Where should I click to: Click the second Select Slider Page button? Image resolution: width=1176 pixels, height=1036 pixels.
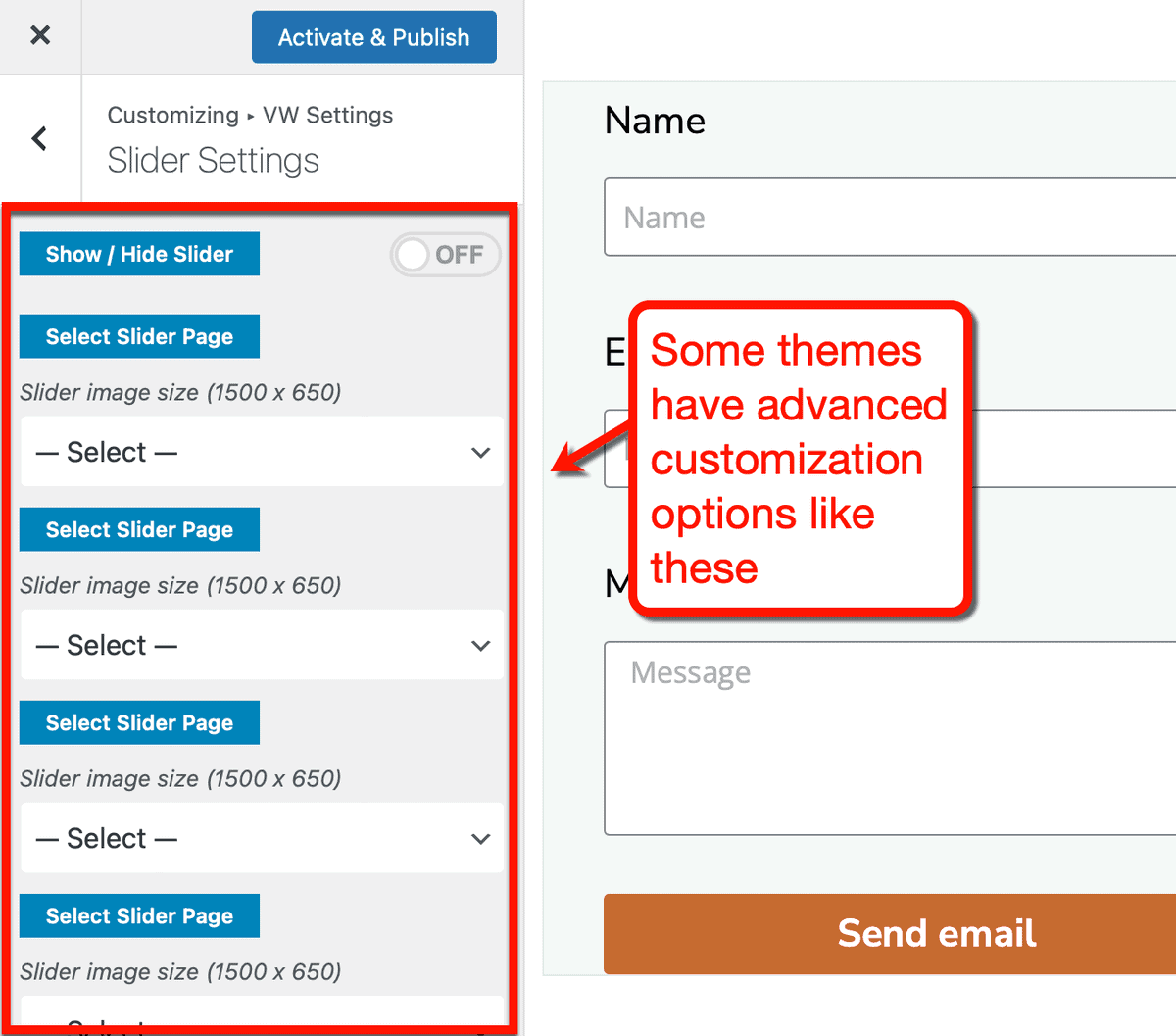pos(139,529)
